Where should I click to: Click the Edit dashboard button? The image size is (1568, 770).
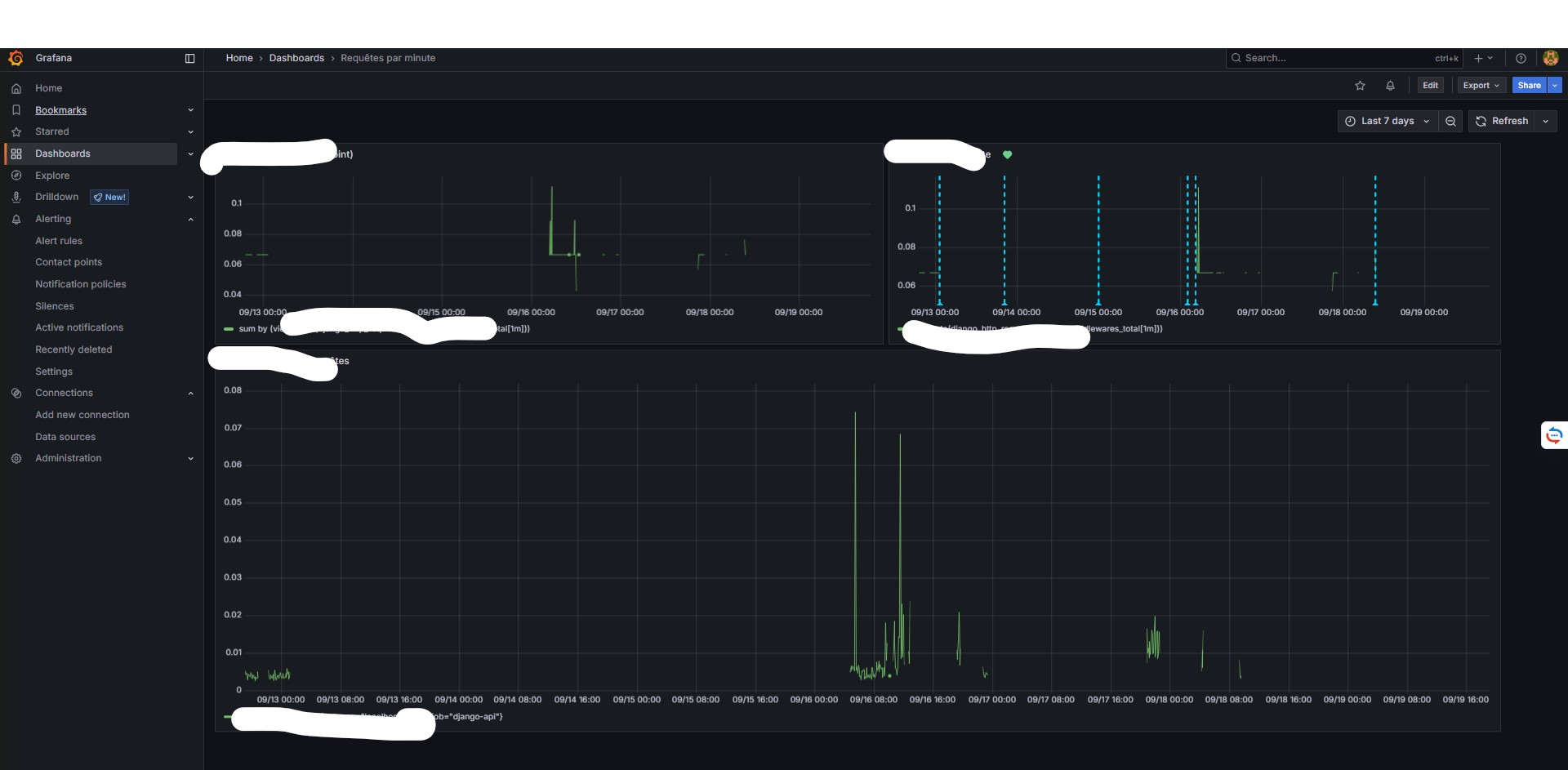pyautogui.click(x=1430, y=85)
